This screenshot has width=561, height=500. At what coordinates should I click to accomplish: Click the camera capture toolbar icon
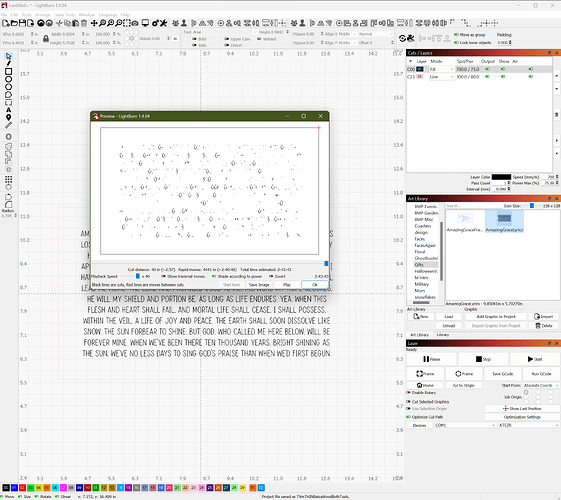pyautogui.click(x=135, y=23)
